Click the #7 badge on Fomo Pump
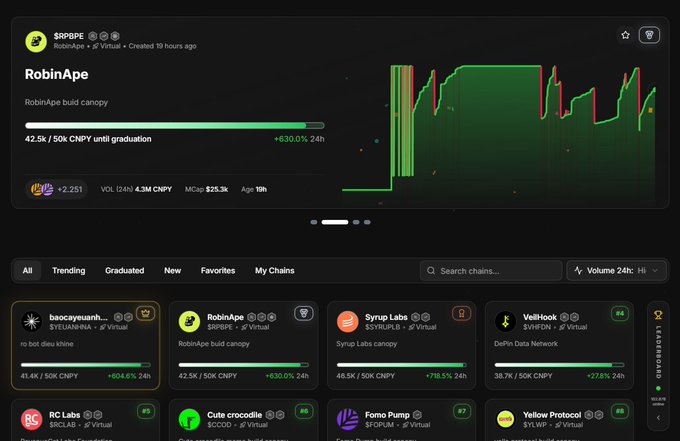The height and width of the screenshot is (441, 680). click(x=462, y=411)
